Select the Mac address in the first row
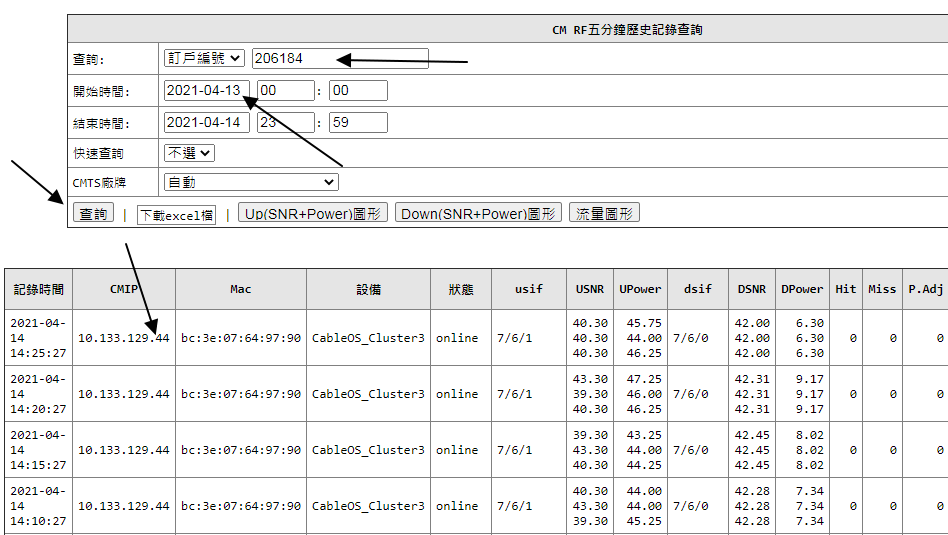Image resolution: width=948 pixels, height=535 pixels. tap(240, 338)
